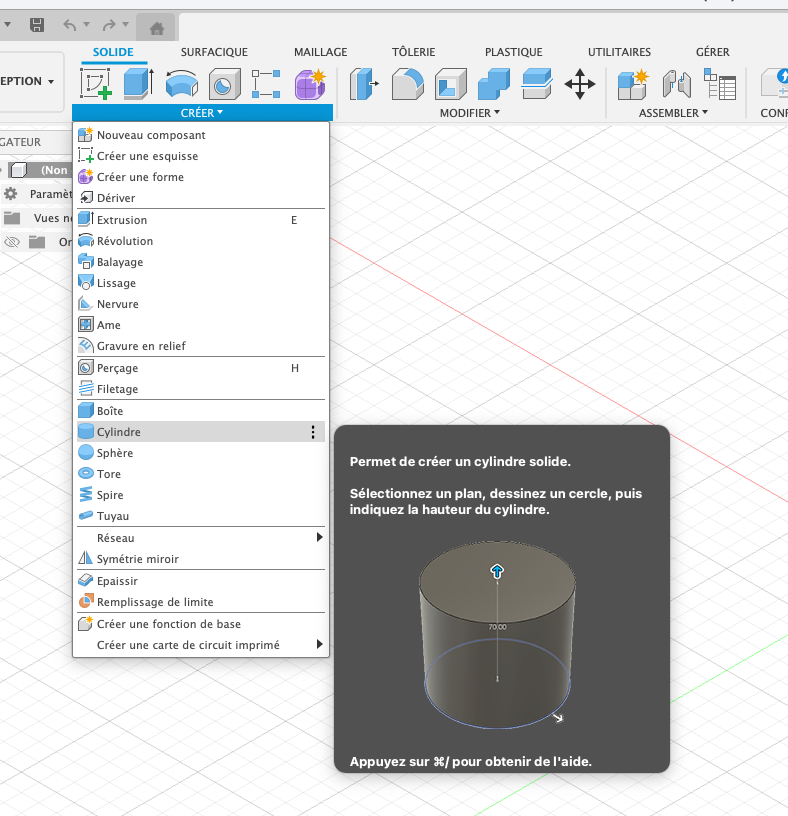Click the Undo arrow button
The height and width of the screenshot is (816, 788).
[x=70, y=24]
